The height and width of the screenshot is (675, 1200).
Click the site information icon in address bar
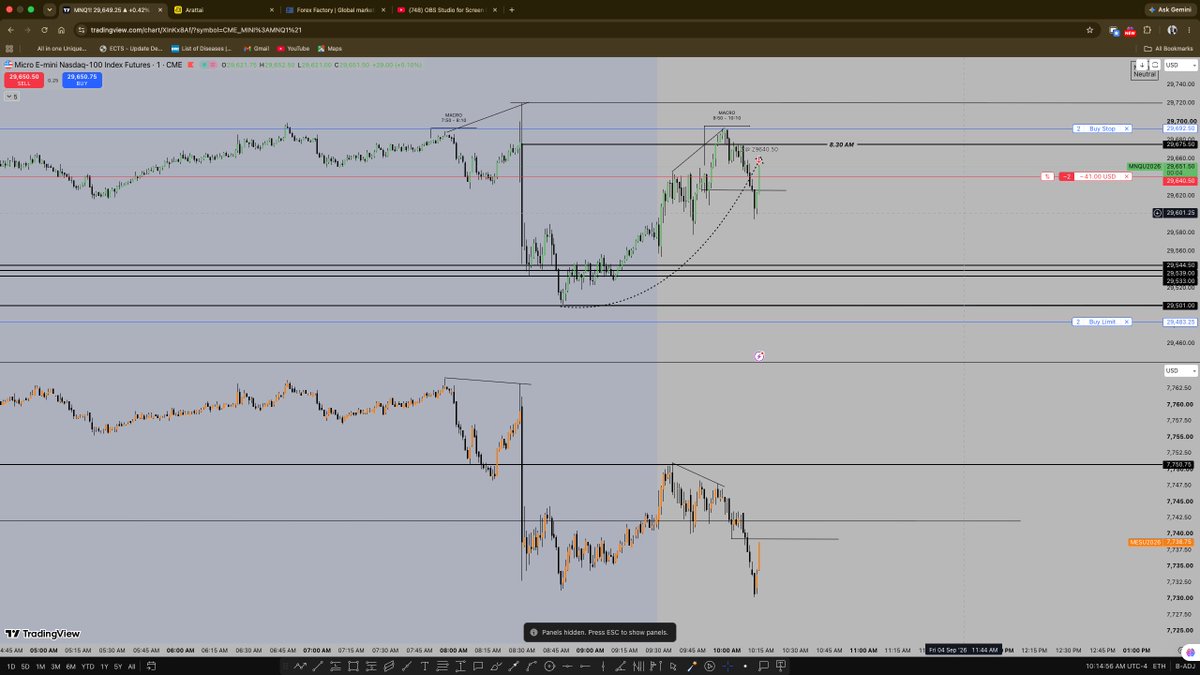(82, 30)
